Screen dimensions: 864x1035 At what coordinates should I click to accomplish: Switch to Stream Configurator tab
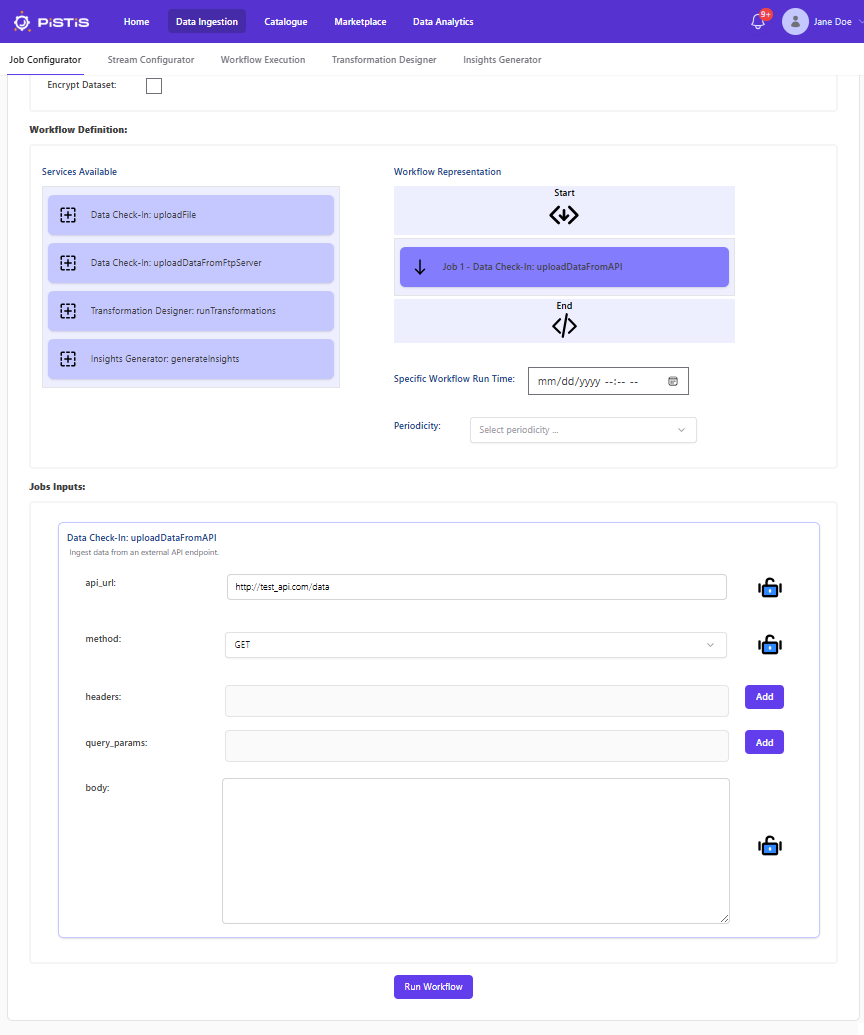150,59
